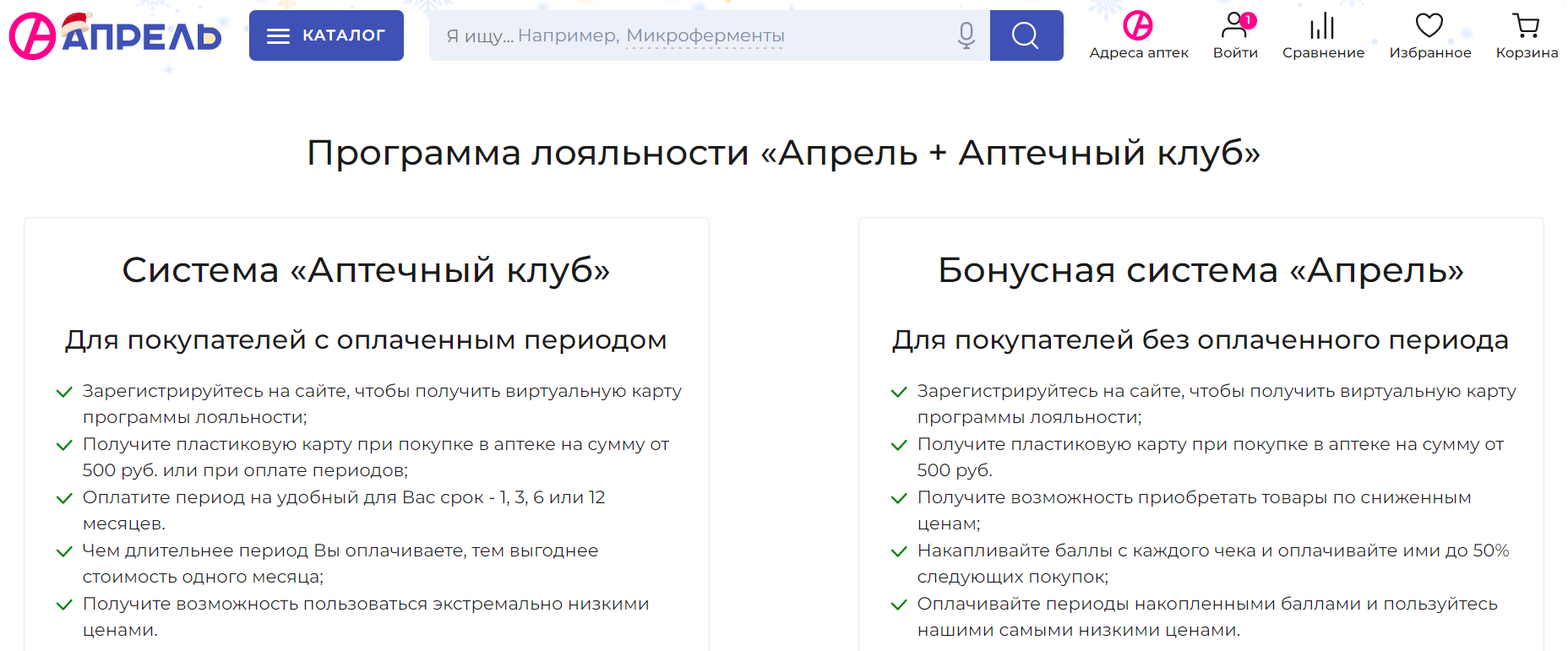Click the Сравнение label
The width and height of the screenshot is (1568, 651).
[1323, 52]
